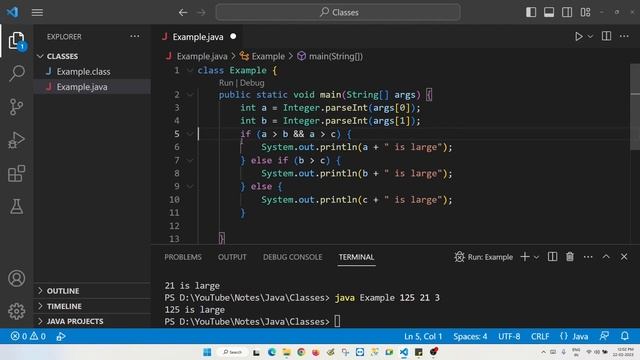Split the terminal panel

coord(552,256)
